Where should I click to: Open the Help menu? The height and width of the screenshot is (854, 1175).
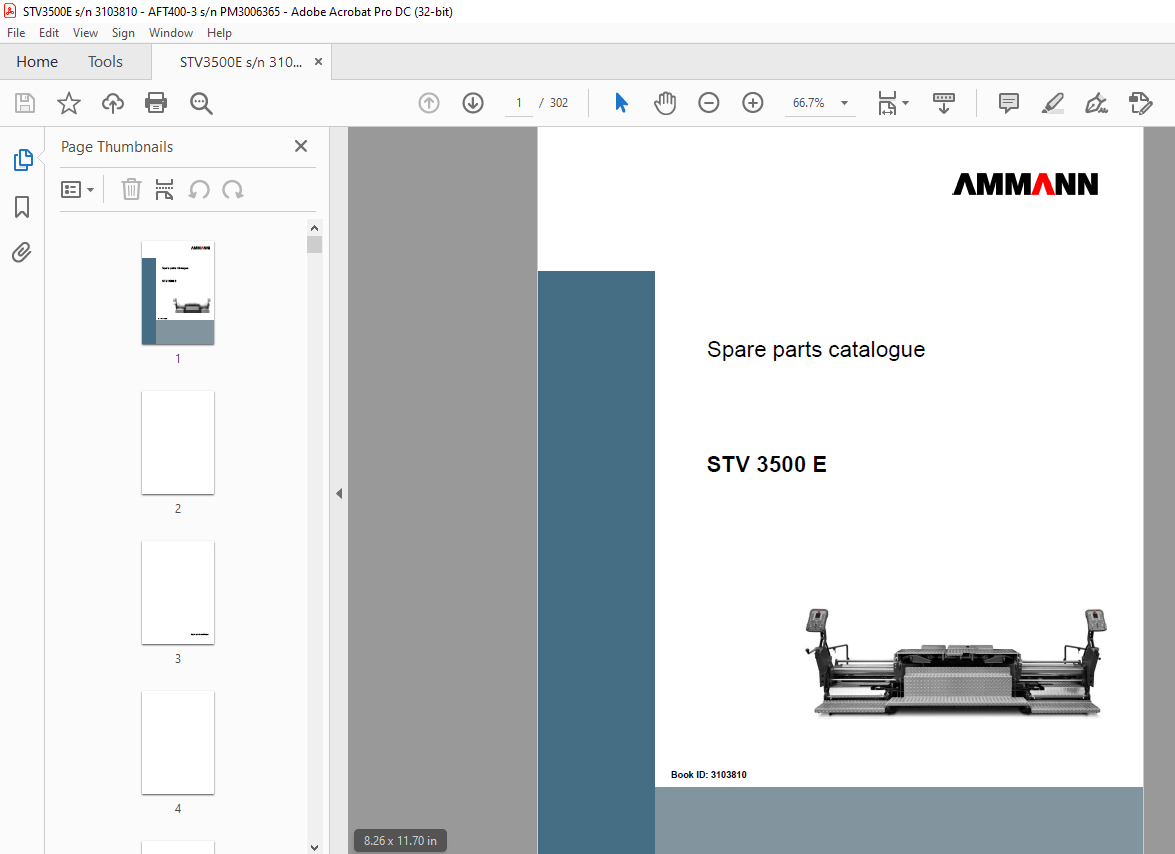[x=219, y=32]
